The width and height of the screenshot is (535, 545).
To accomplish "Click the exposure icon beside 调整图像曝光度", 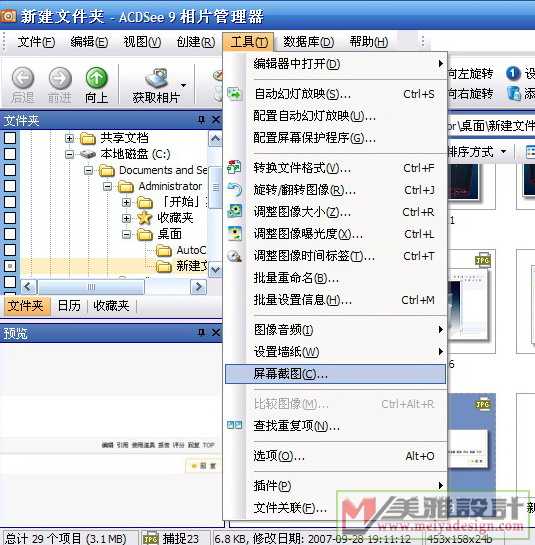I will tap(234, 234).
